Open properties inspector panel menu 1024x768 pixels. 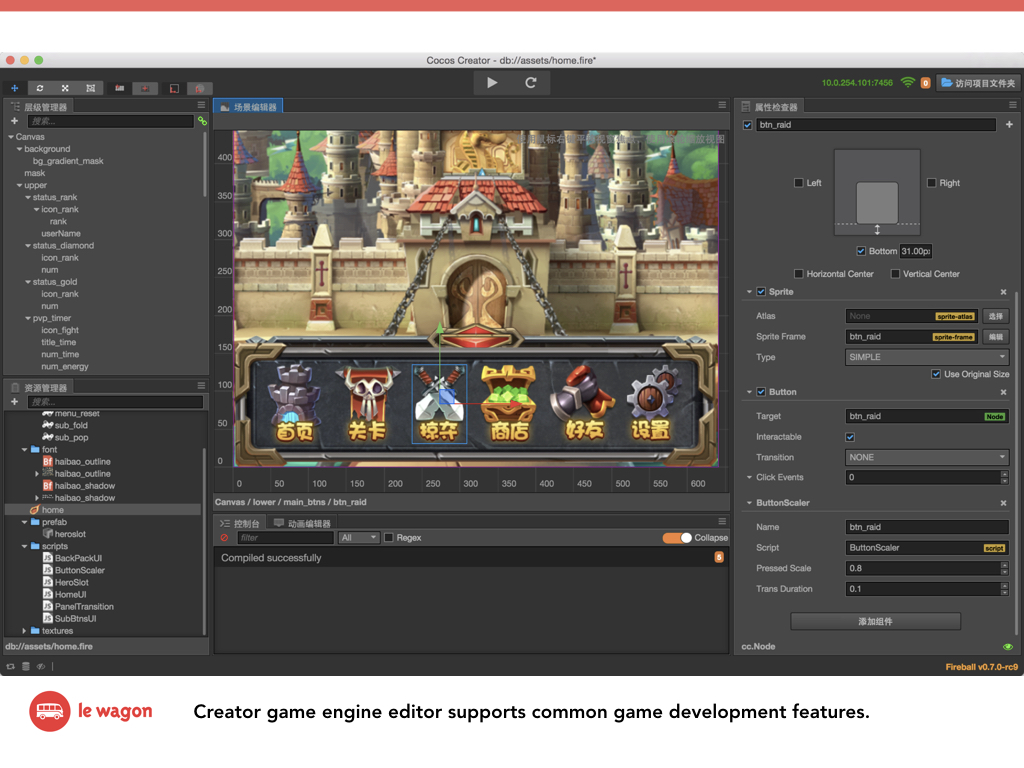1012,105
